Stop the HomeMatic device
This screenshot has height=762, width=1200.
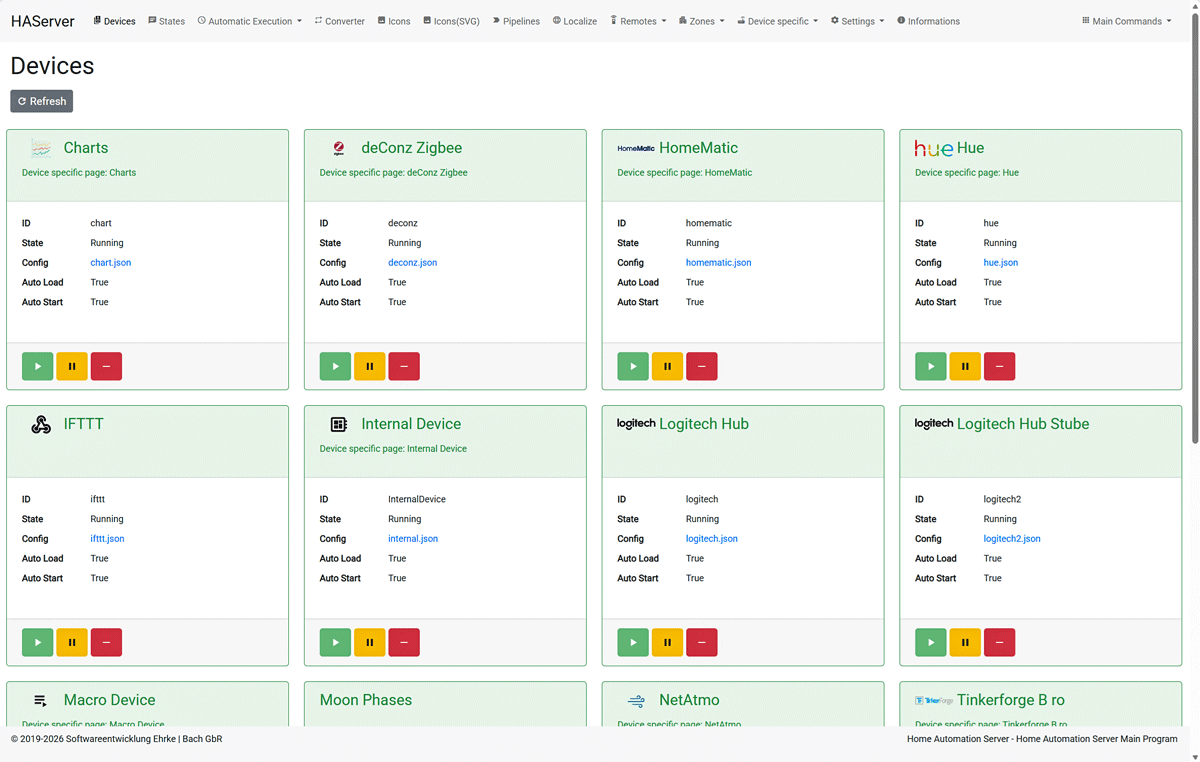coord(701,366)
